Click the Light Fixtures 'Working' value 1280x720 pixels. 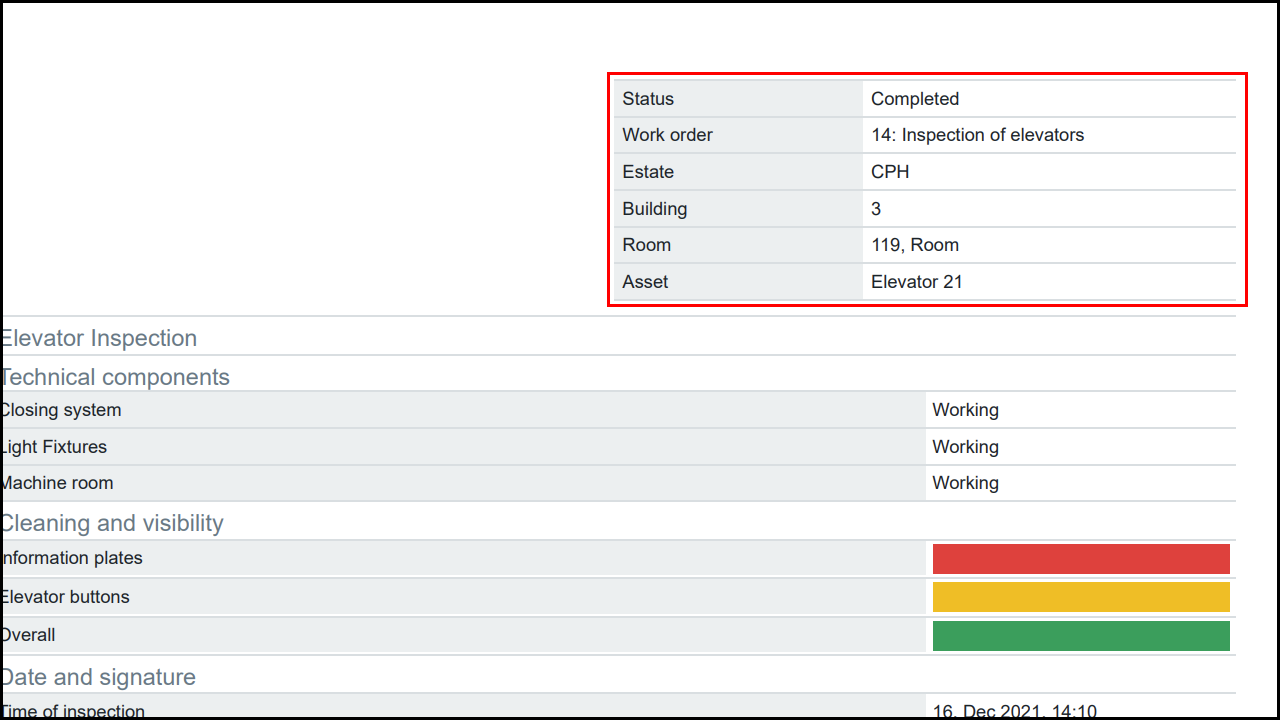965,447
